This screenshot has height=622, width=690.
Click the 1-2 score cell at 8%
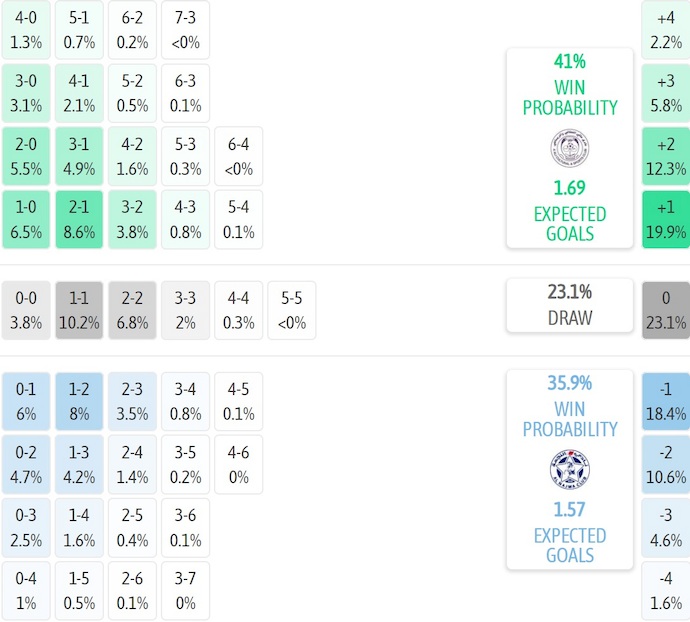[80, 401]
